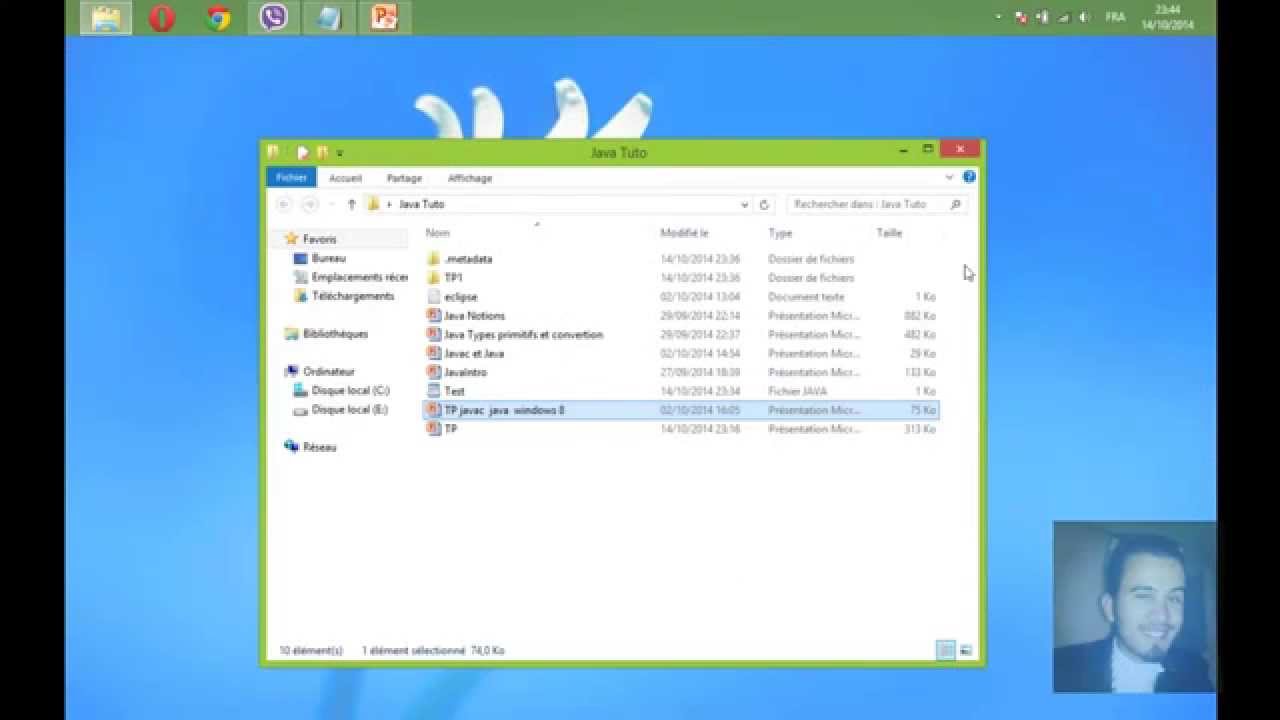Open PowerPoint from the taskbar

click(x=384, y=18)
